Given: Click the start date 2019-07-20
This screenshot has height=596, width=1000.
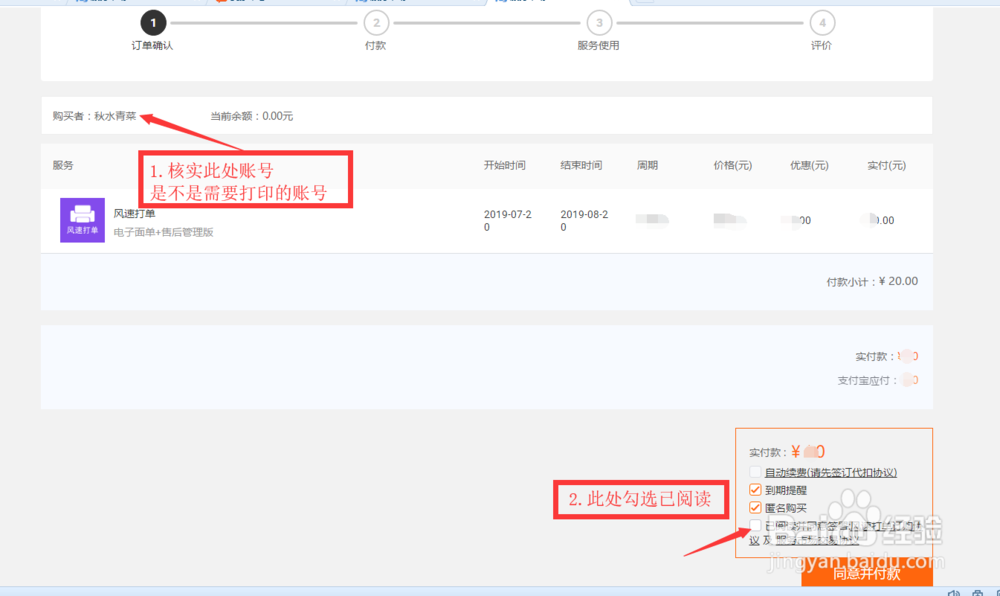Looking at the screenshot, I should point(508,221).
